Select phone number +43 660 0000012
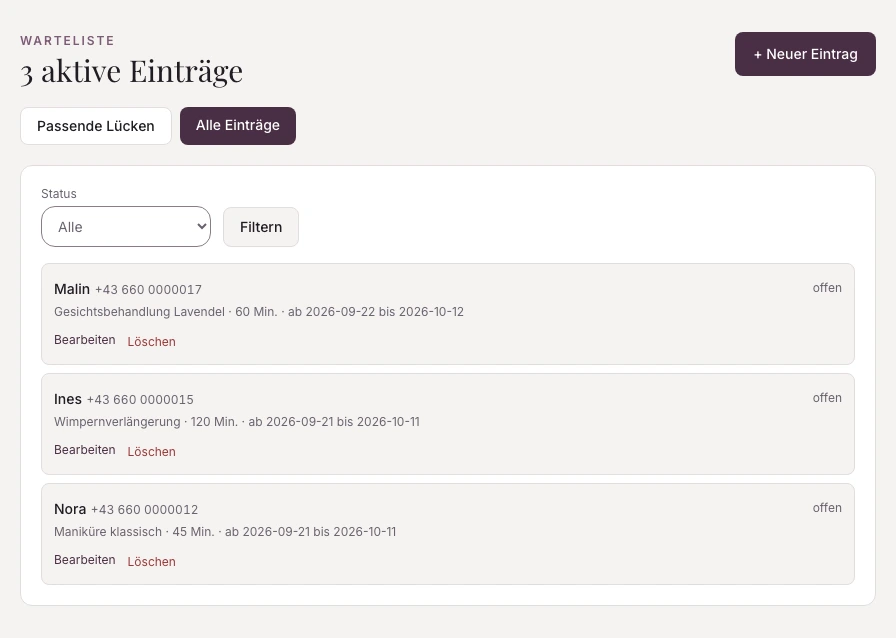This screenshot has width=896, height=638. 145,509
